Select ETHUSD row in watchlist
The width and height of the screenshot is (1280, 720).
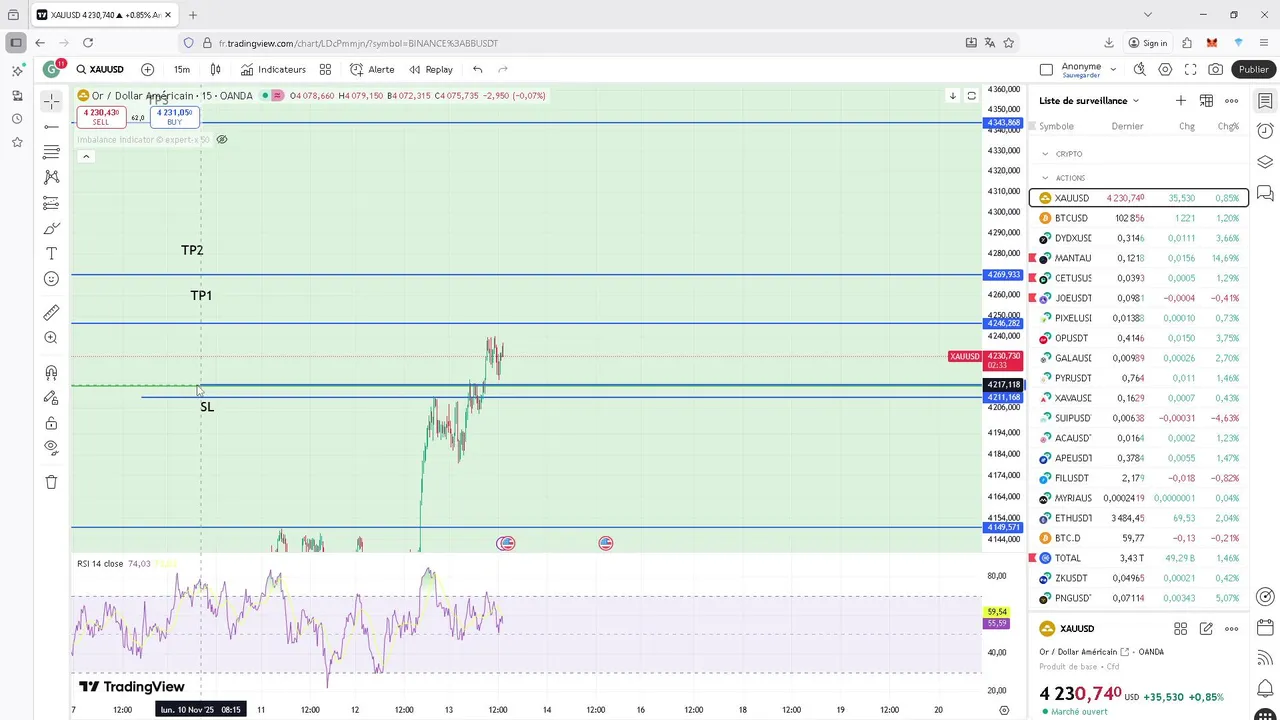[1139, 518]
